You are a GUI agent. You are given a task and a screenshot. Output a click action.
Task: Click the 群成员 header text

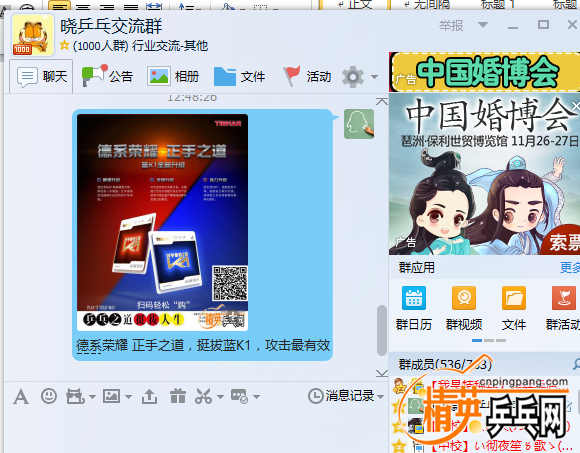445,365
